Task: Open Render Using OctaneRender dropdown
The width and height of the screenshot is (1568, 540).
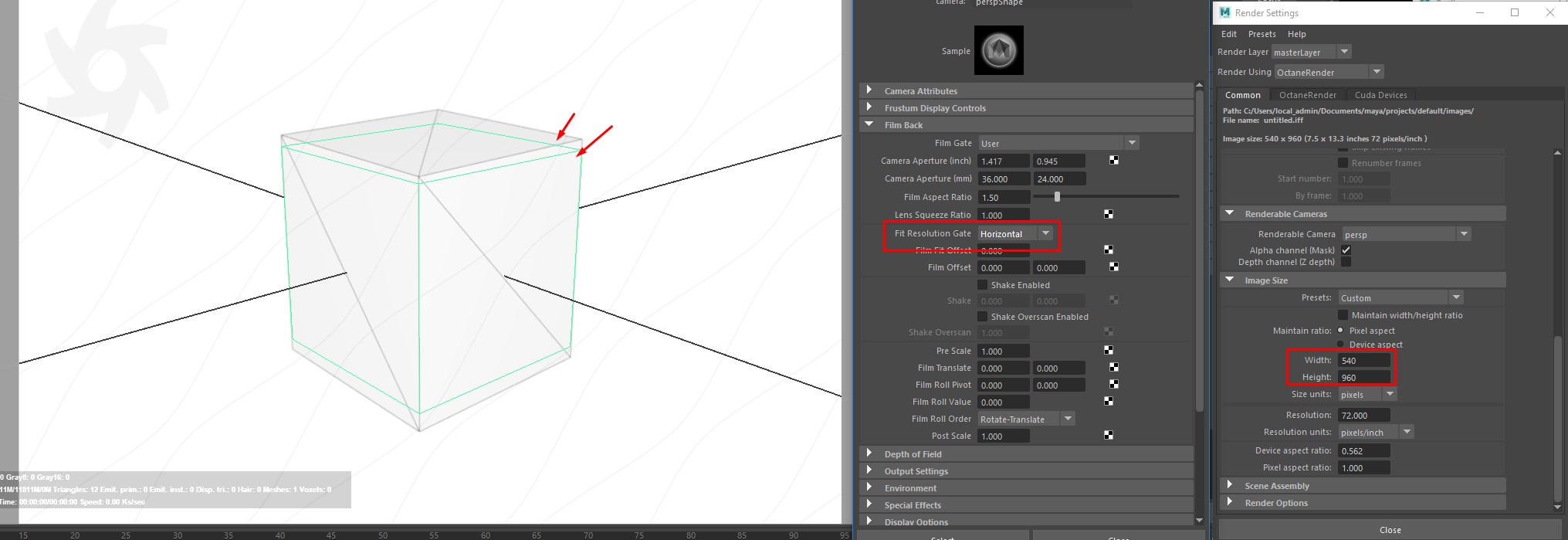Action: 1329,72
